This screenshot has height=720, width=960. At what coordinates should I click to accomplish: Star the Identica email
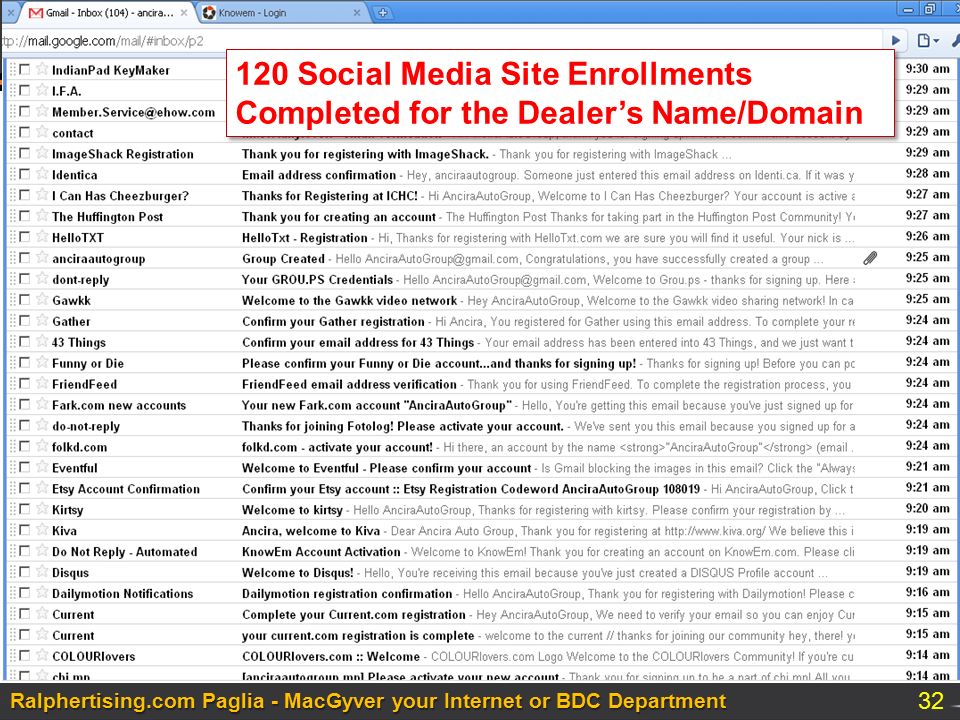click(42, 173)
